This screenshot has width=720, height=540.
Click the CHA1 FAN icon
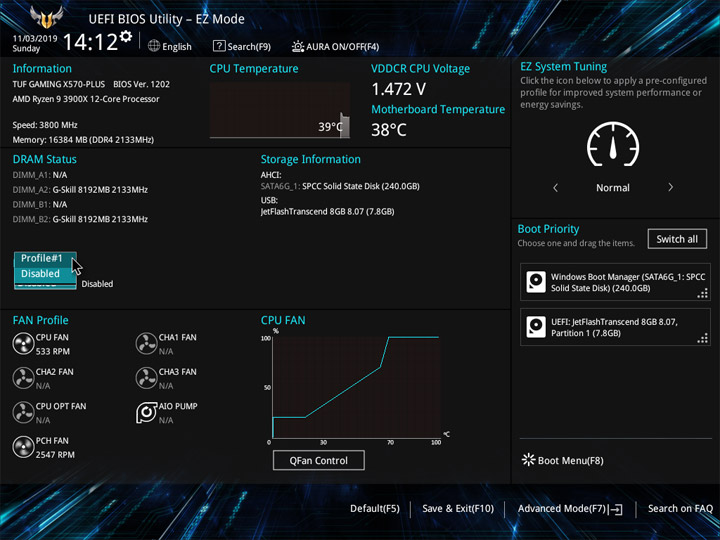pos(146,343)
